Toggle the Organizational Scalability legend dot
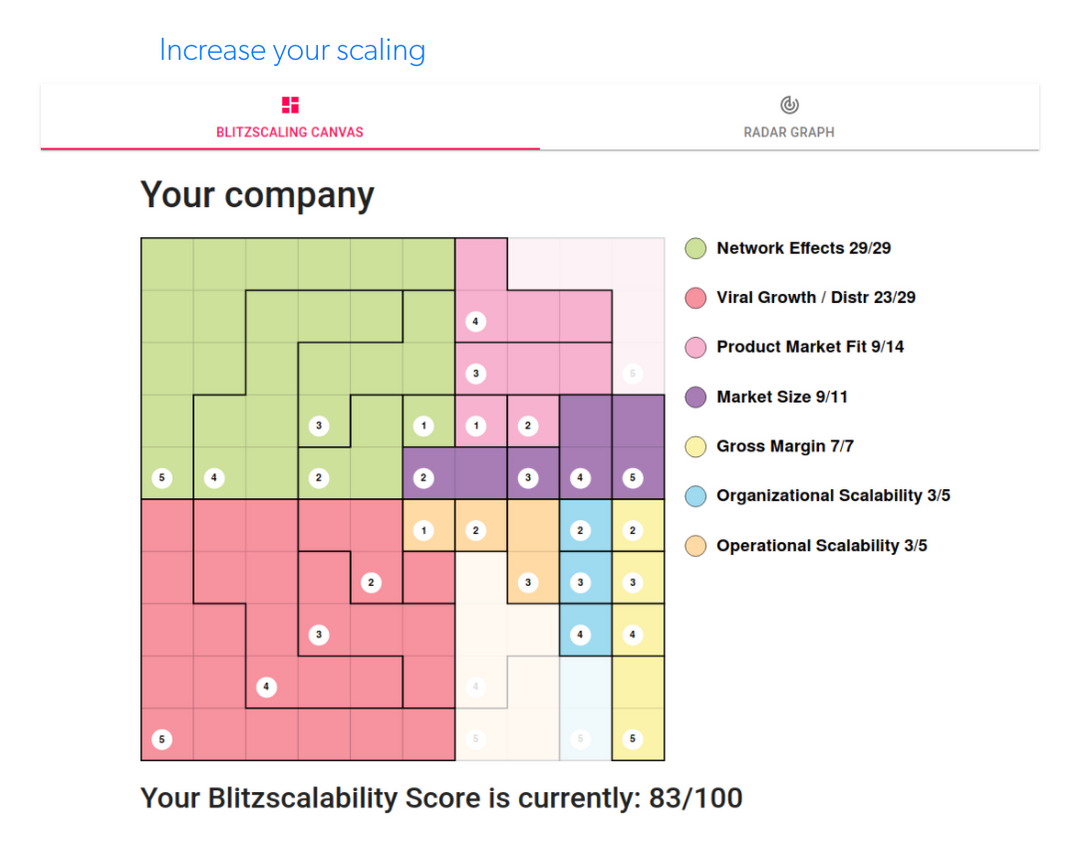The width and height of the screenshot is (1080, 853). tap(695, 496)
